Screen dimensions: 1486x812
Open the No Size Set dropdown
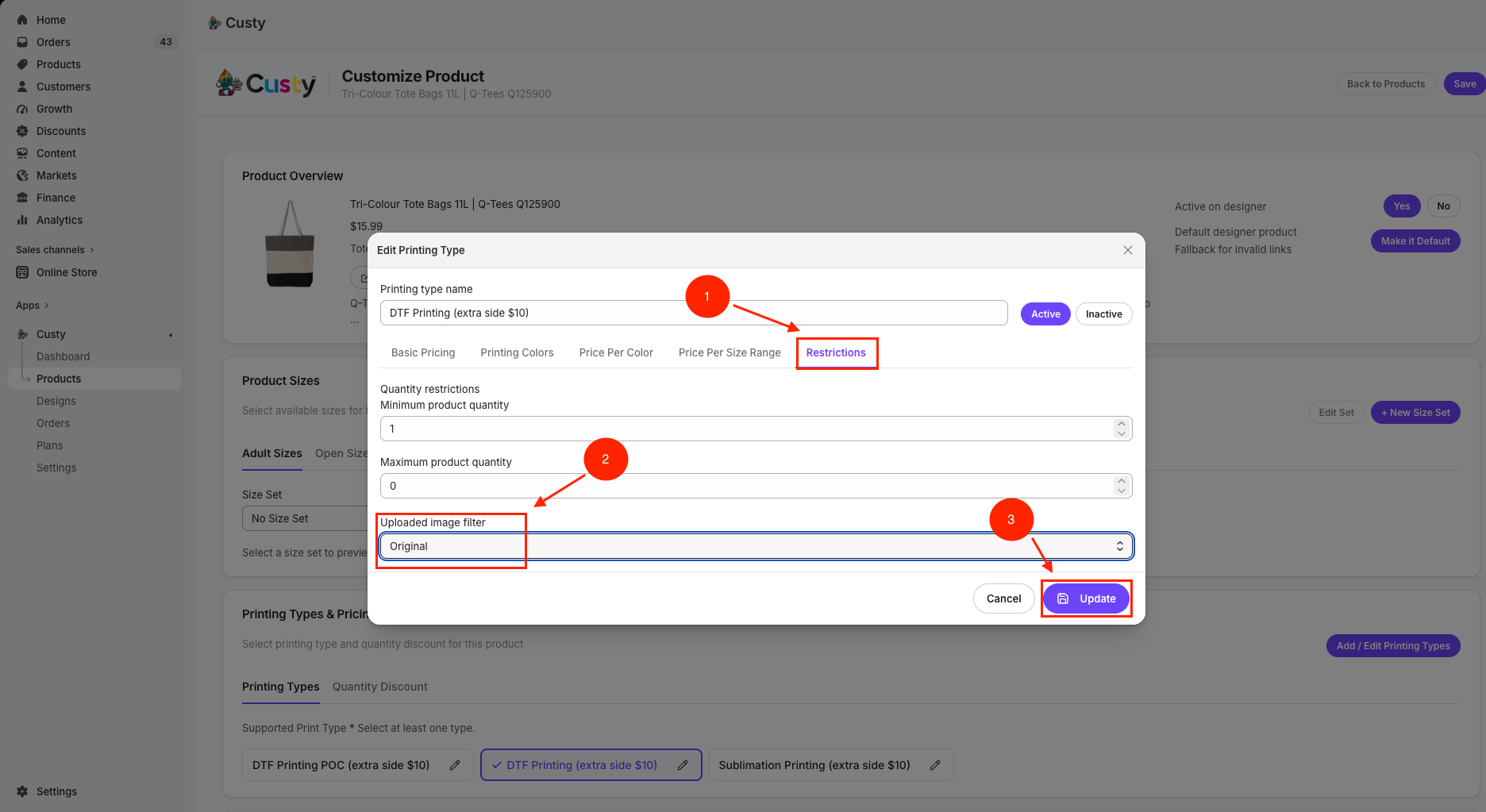[306, 518]
